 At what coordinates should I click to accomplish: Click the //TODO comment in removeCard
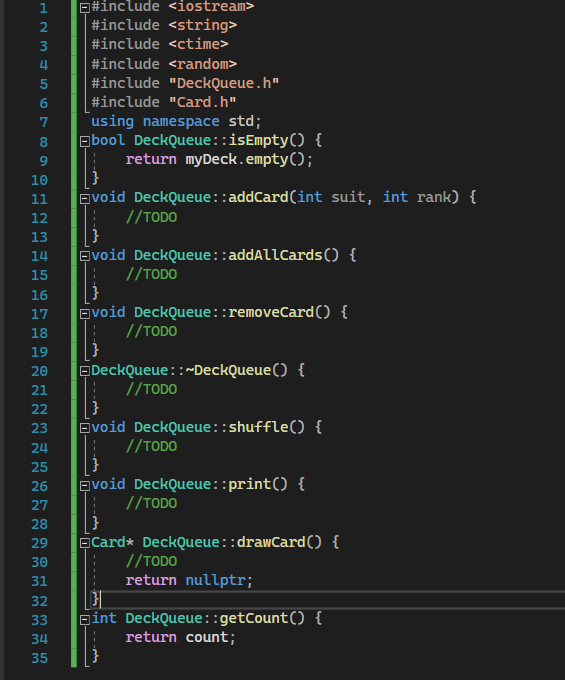pos(151,332)
